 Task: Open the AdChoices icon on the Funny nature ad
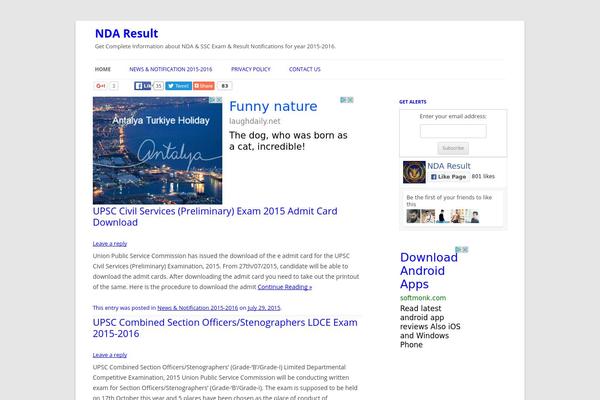(x=344, y=100)
